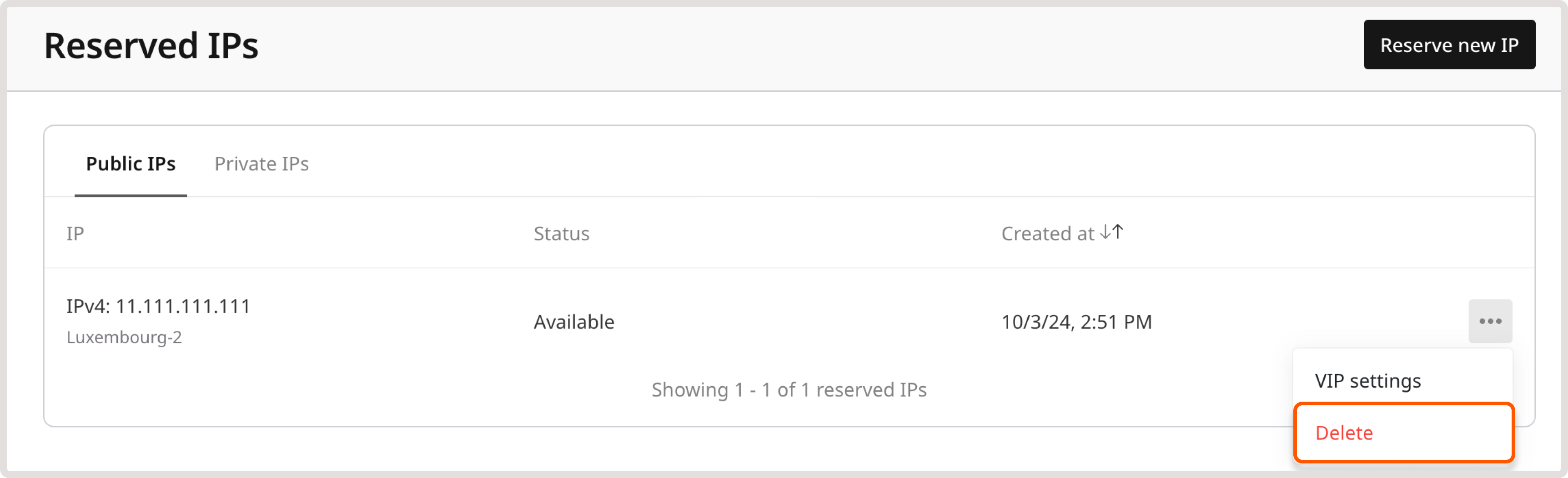Select the Public IPs tab
Image resolution: width=1568 pixels, height=478 pixels.
click(x=130, y=164)
